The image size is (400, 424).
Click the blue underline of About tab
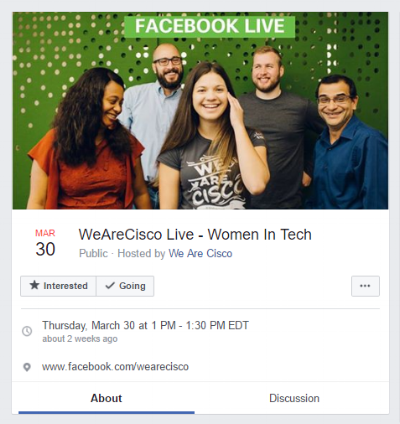coord(106,413)
